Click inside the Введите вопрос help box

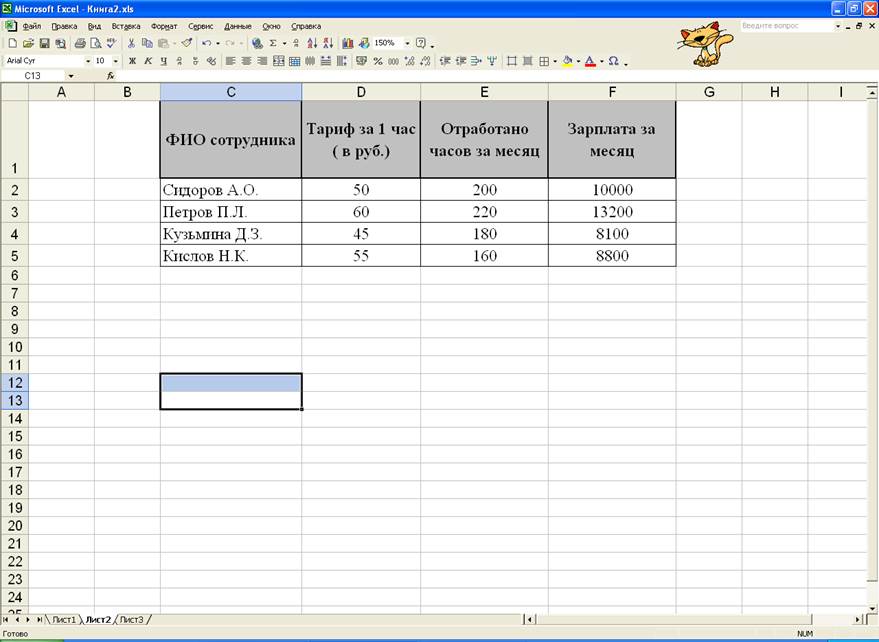coord(786,26)
